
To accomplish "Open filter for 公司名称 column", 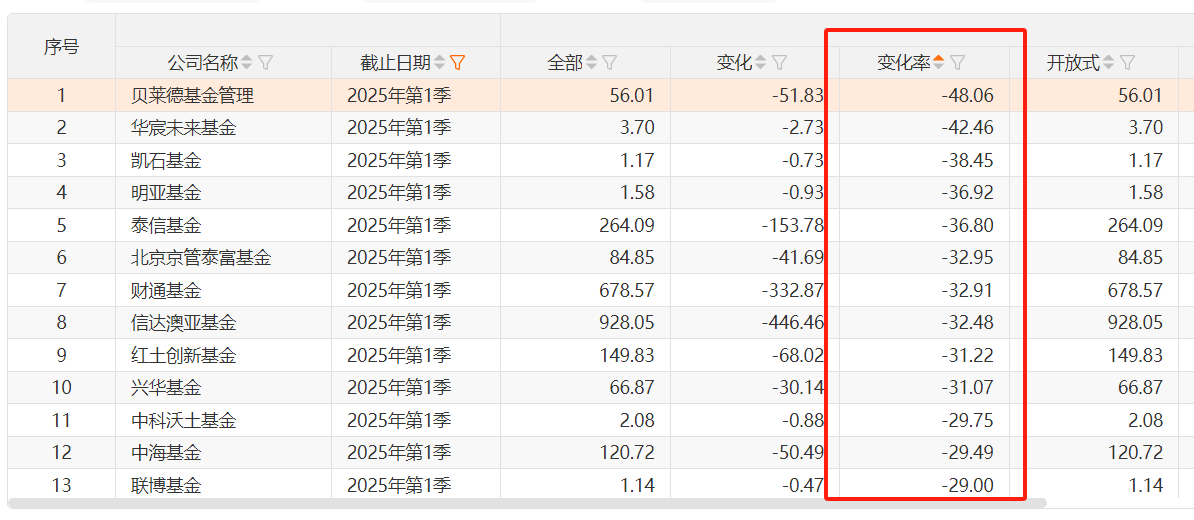I will coord(266,63).
